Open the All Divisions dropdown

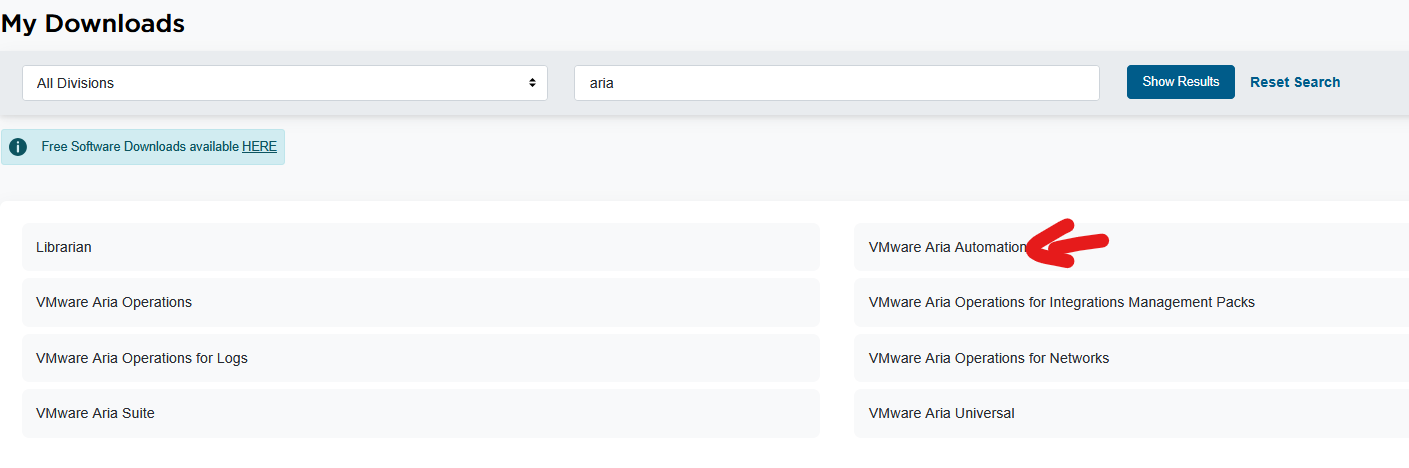(x=285, y=83)
